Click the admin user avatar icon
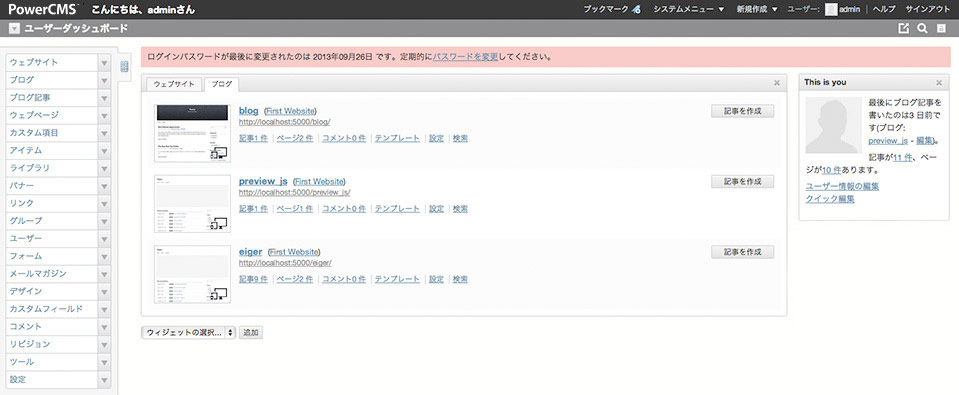This screenshot has height=395, width=959. coord(831,9)
